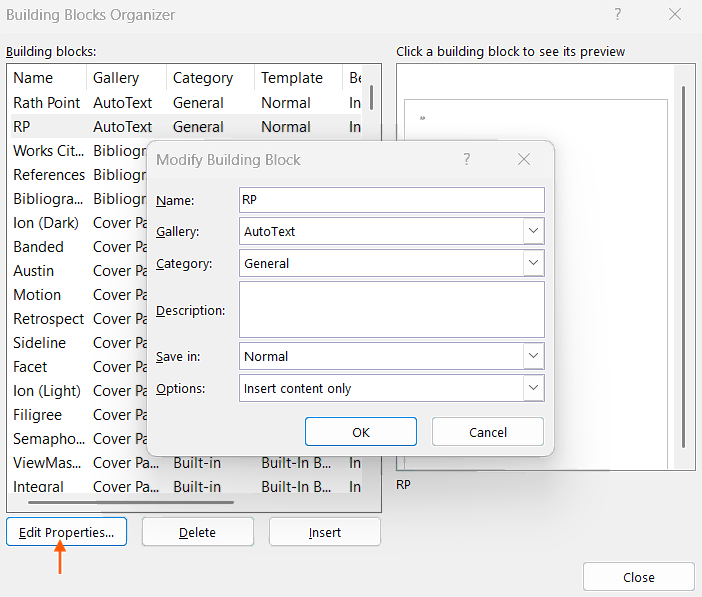Sort by the Category column header
Screen dimensions: 702x597
[210, 78]
